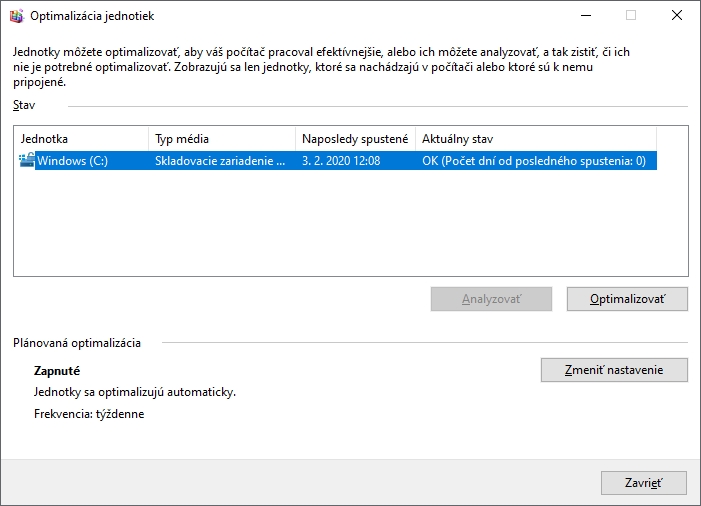Click the Windows (C:) drive icon
Viewport: 701px width, 506px height.
point(26,160)
